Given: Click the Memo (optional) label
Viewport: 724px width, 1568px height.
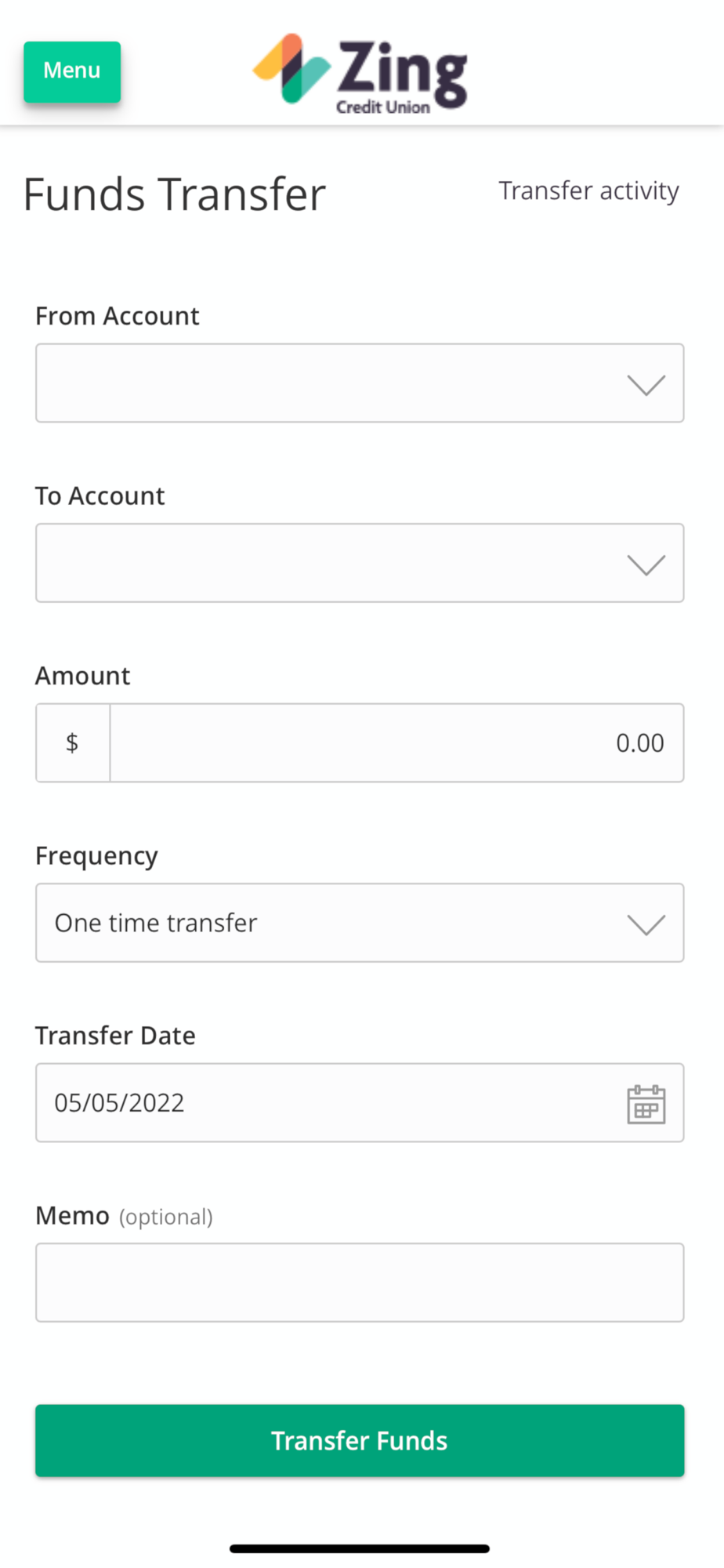Looking at the screenshot, I should pyautogui.click(x=124, y=1216).
